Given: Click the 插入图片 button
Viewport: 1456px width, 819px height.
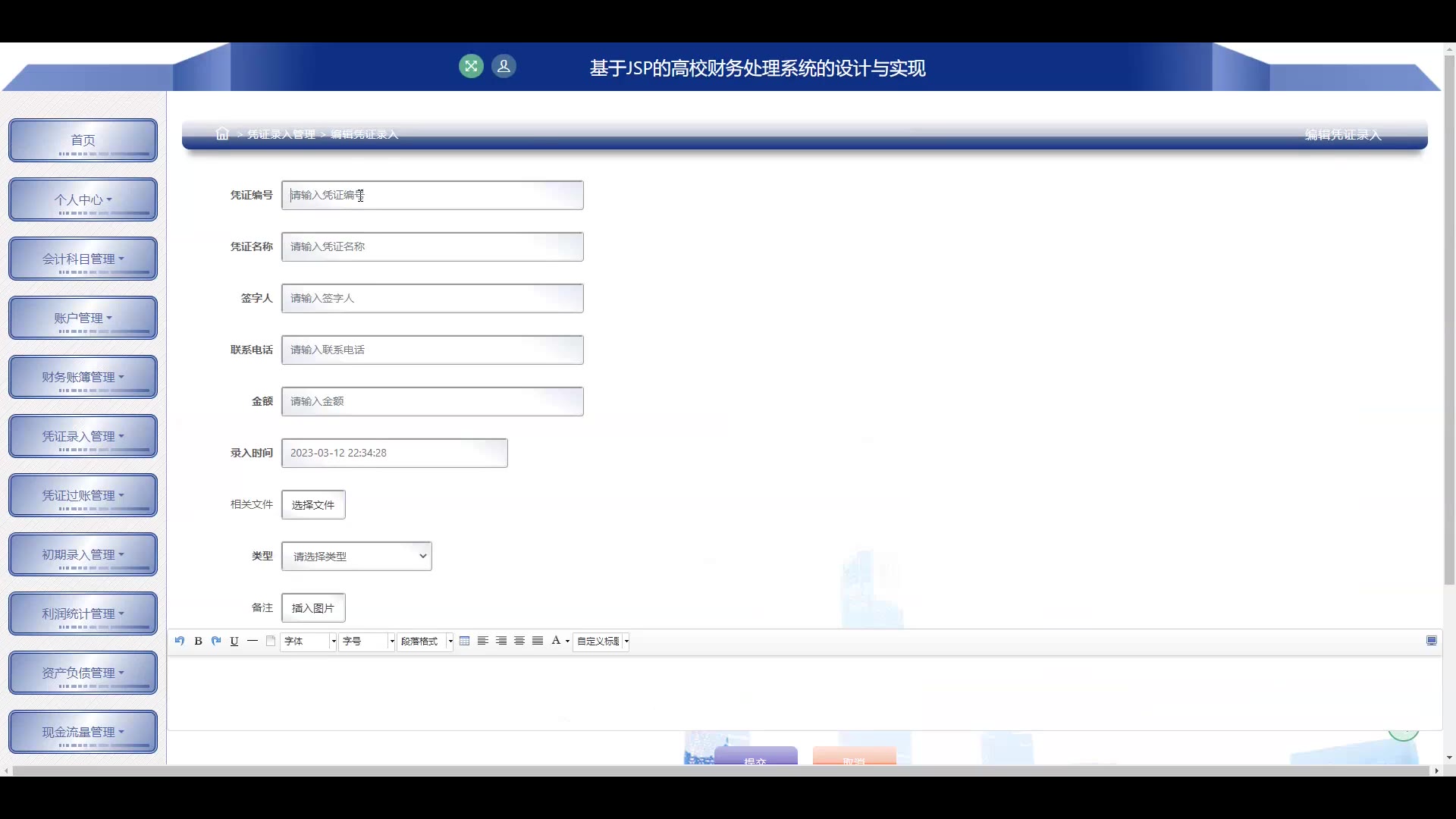Looking at the screenshot, I should pos(313,608).
